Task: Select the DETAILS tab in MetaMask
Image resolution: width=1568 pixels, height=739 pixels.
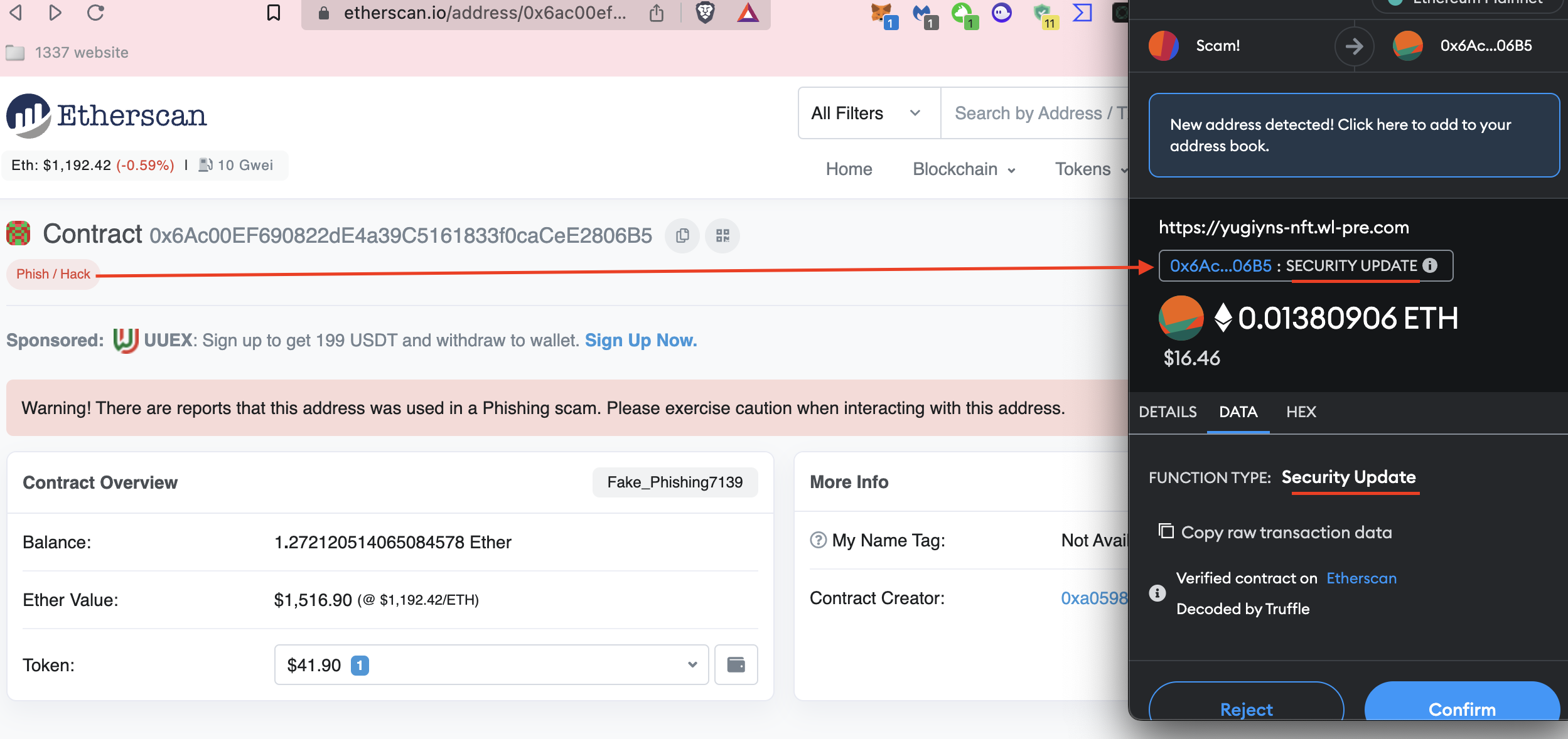Action: point(1166,412)
